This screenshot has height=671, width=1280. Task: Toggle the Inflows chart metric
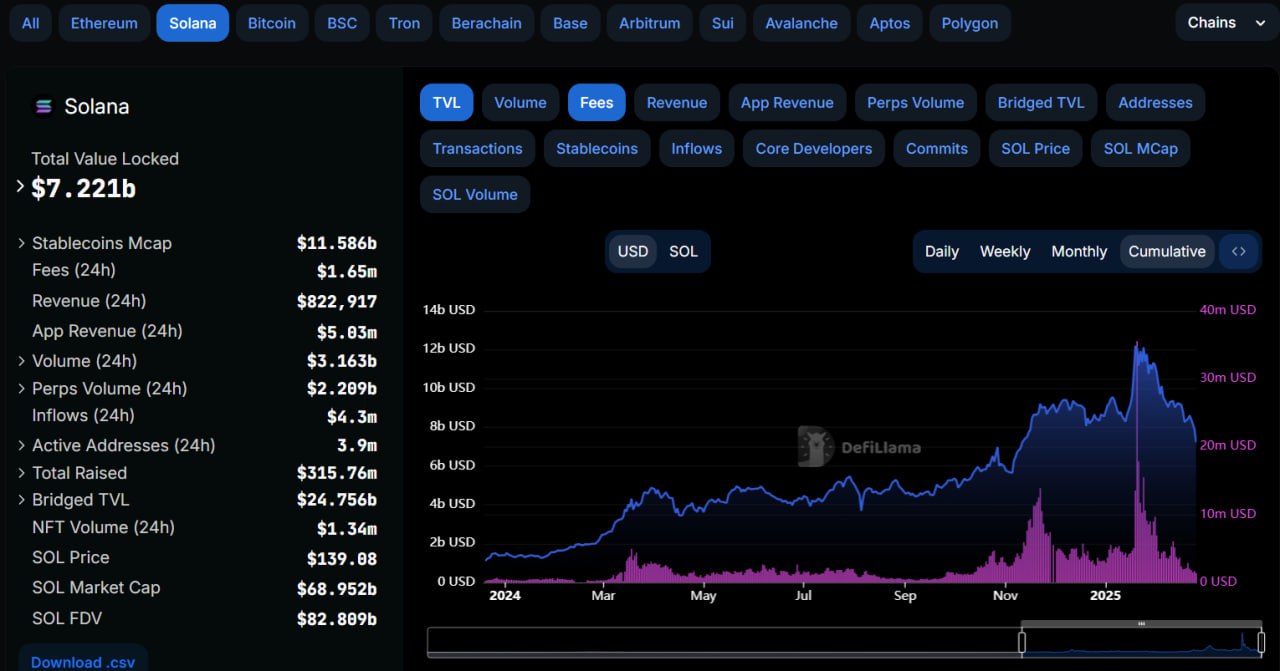[x=697, y=149]
